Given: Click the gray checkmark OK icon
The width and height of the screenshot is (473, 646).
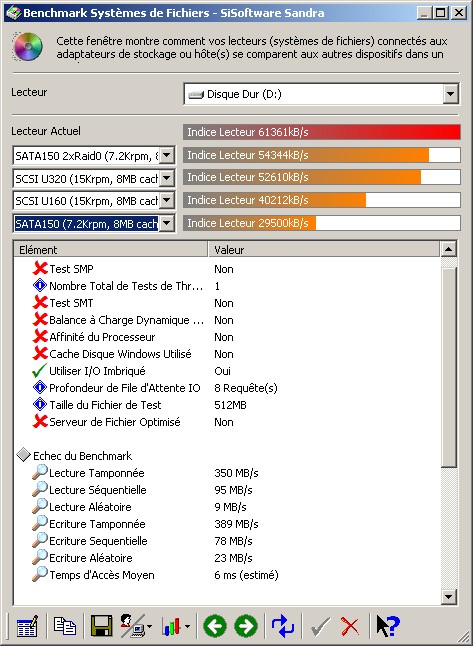Looking at the screenshot, I should coord(320,626).
